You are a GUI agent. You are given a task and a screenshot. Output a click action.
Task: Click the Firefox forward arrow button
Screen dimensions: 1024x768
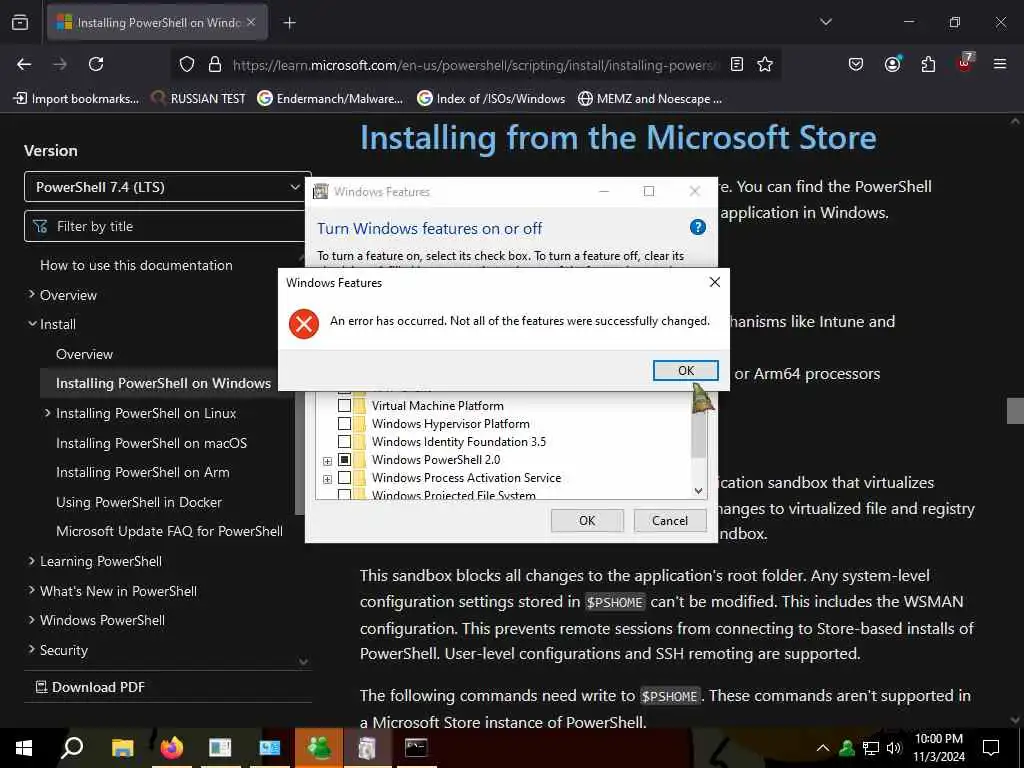(60, 64)
